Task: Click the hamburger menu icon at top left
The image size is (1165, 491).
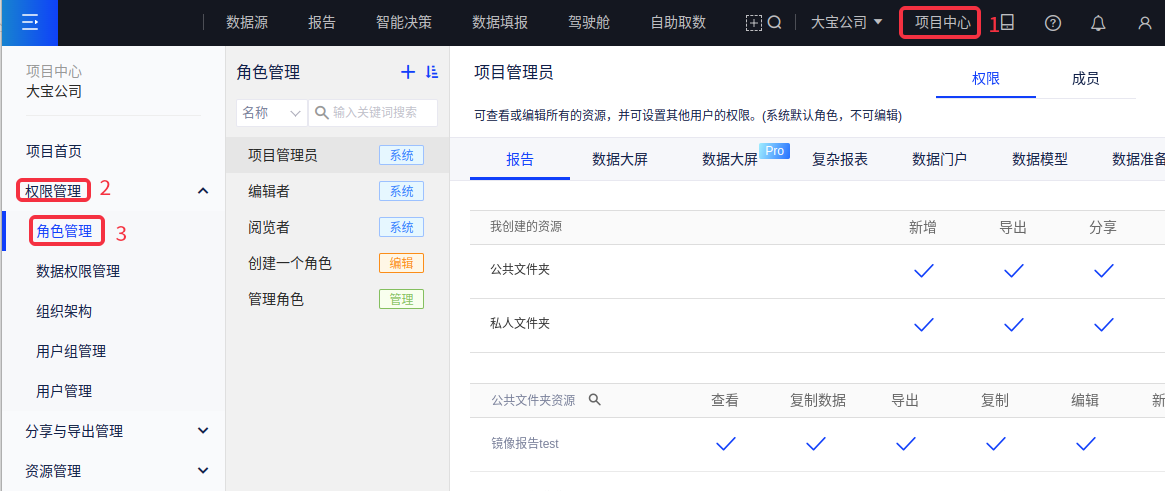Action: 29,22
